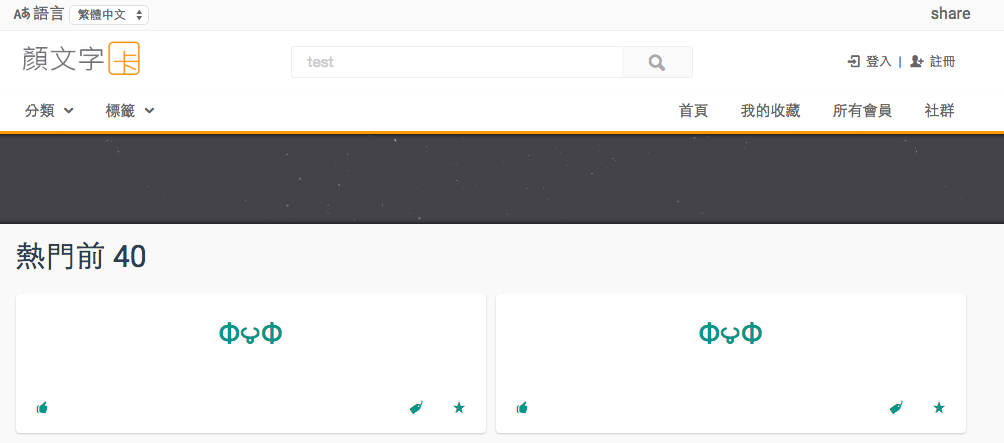Open tag icon on left emoticon card
This screenshot has width=1004, height=443.
click(x=416, y=408)
